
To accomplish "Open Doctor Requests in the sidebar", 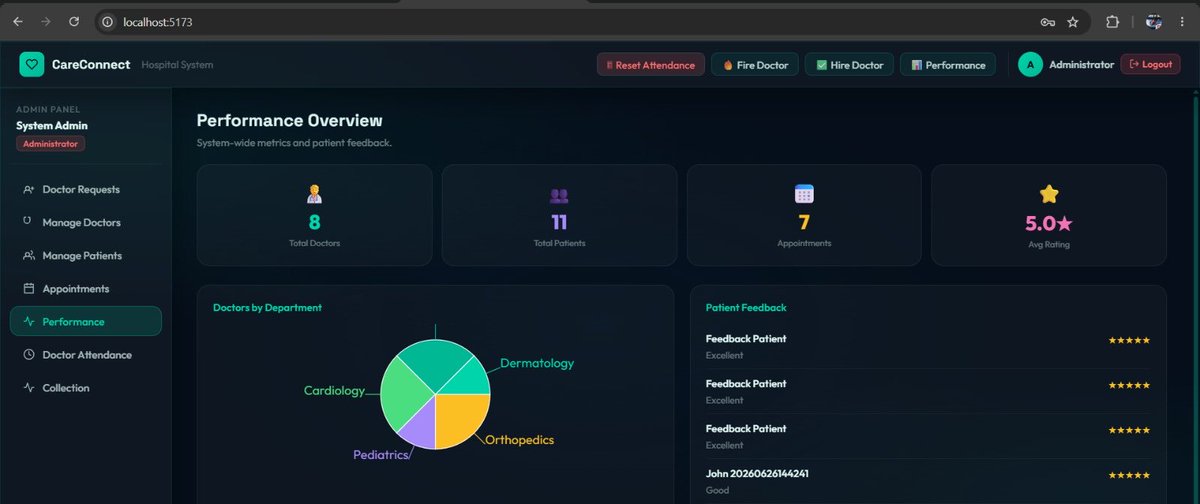I will [x=86, y=189].
